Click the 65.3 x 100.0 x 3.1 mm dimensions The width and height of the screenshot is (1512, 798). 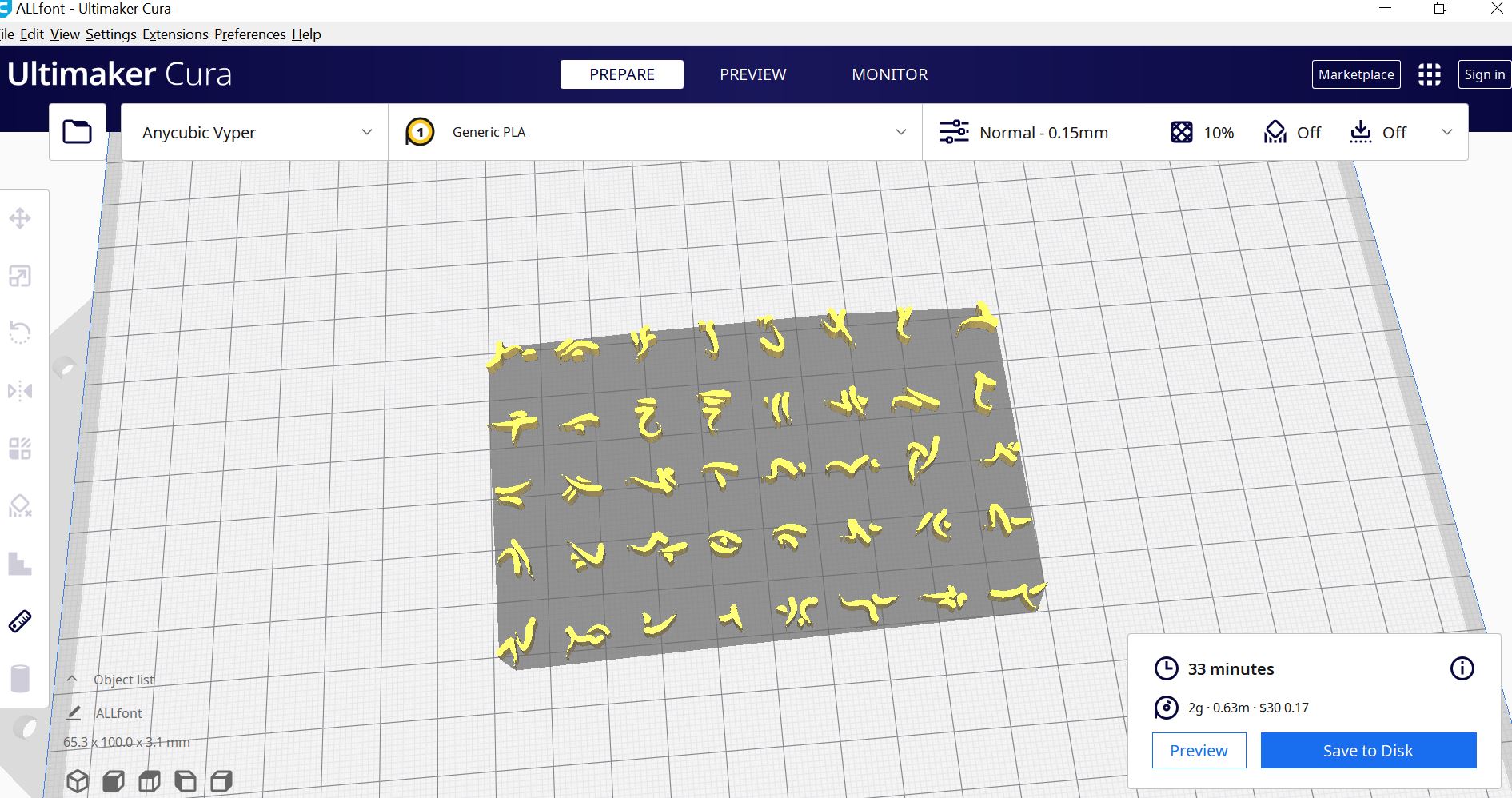126,742
